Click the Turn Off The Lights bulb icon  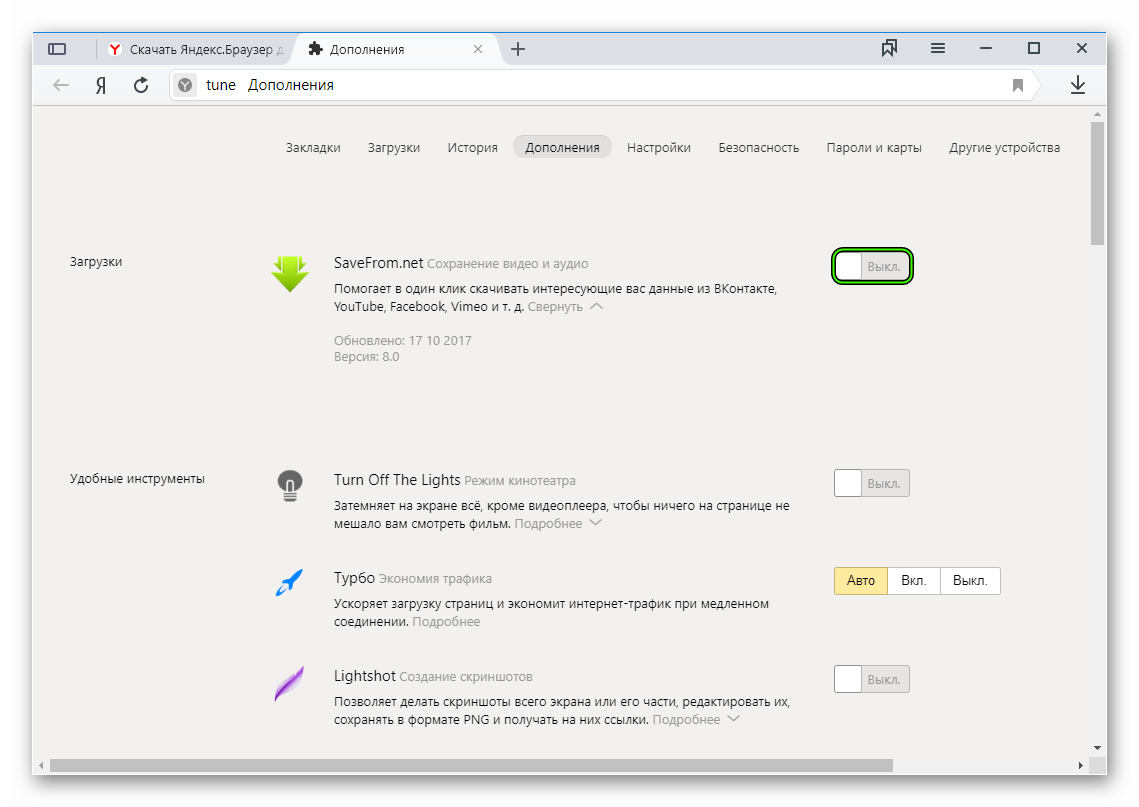point(290,485)
